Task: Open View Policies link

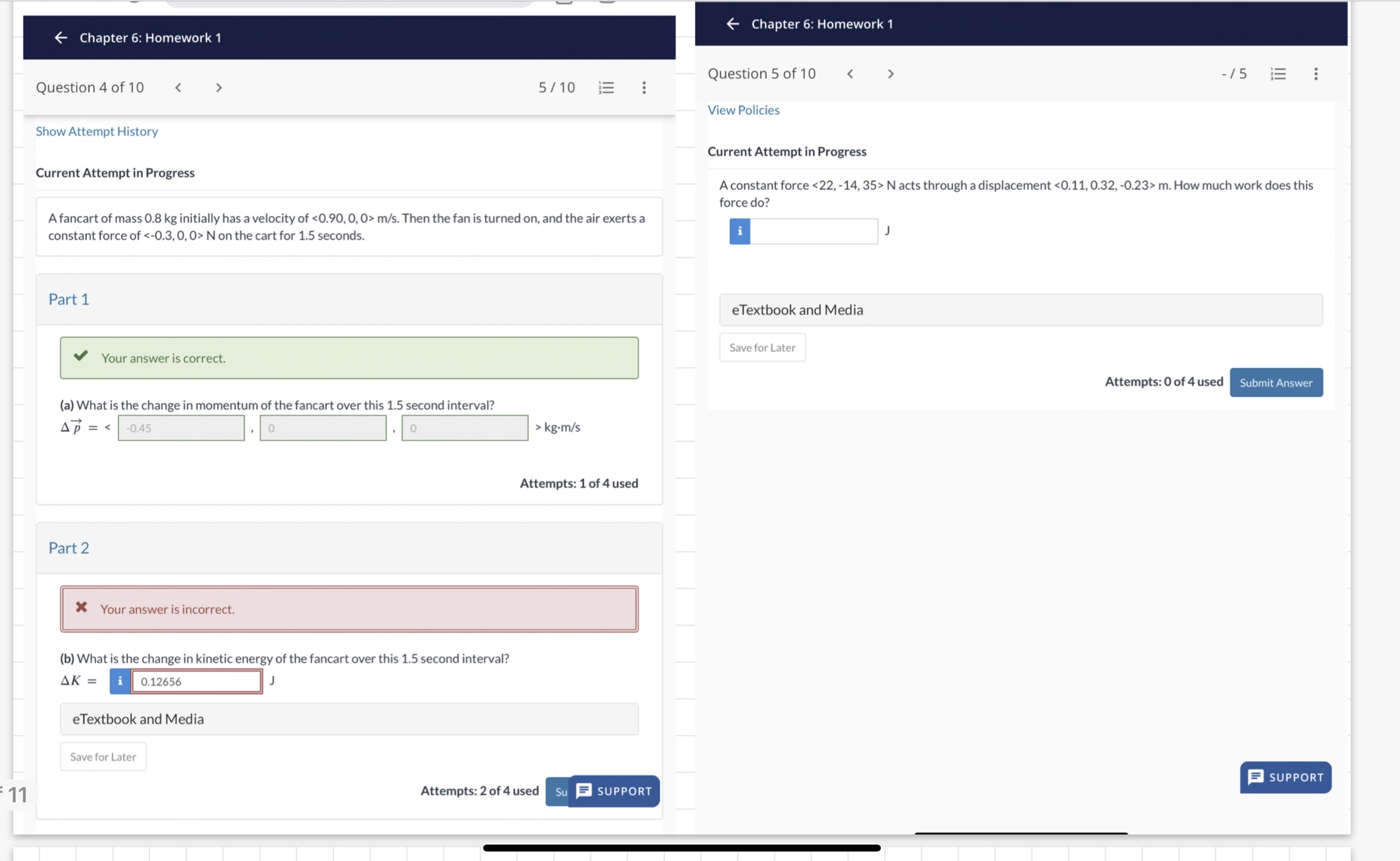Action: click(743, 110)
